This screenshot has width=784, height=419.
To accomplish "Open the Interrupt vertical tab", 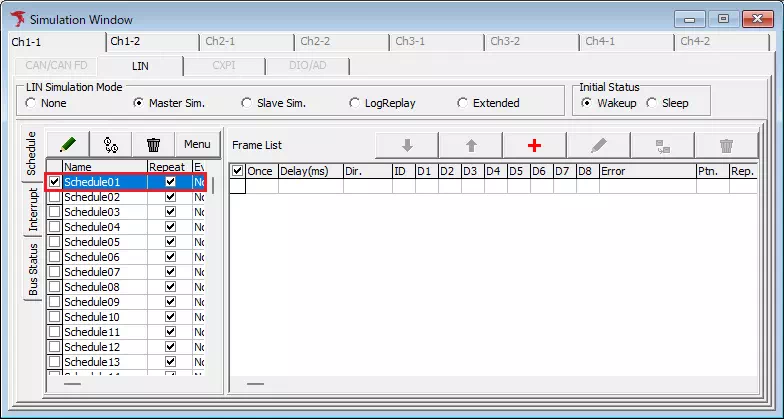I will pos(33,210).
